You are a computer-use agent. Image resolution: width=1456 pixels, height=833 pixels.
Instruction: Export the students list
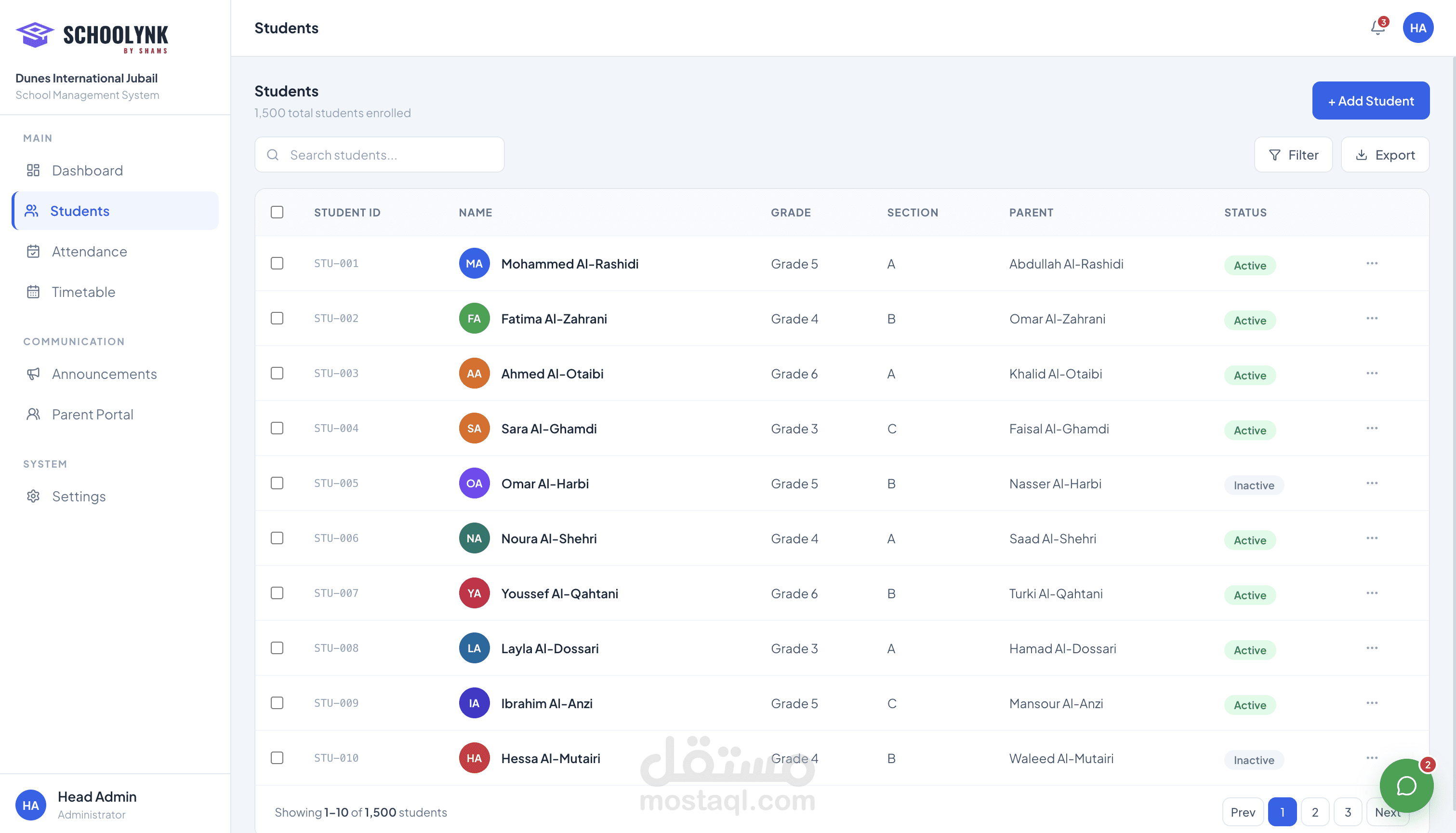pyautogui.click(x=1385, y=154)
